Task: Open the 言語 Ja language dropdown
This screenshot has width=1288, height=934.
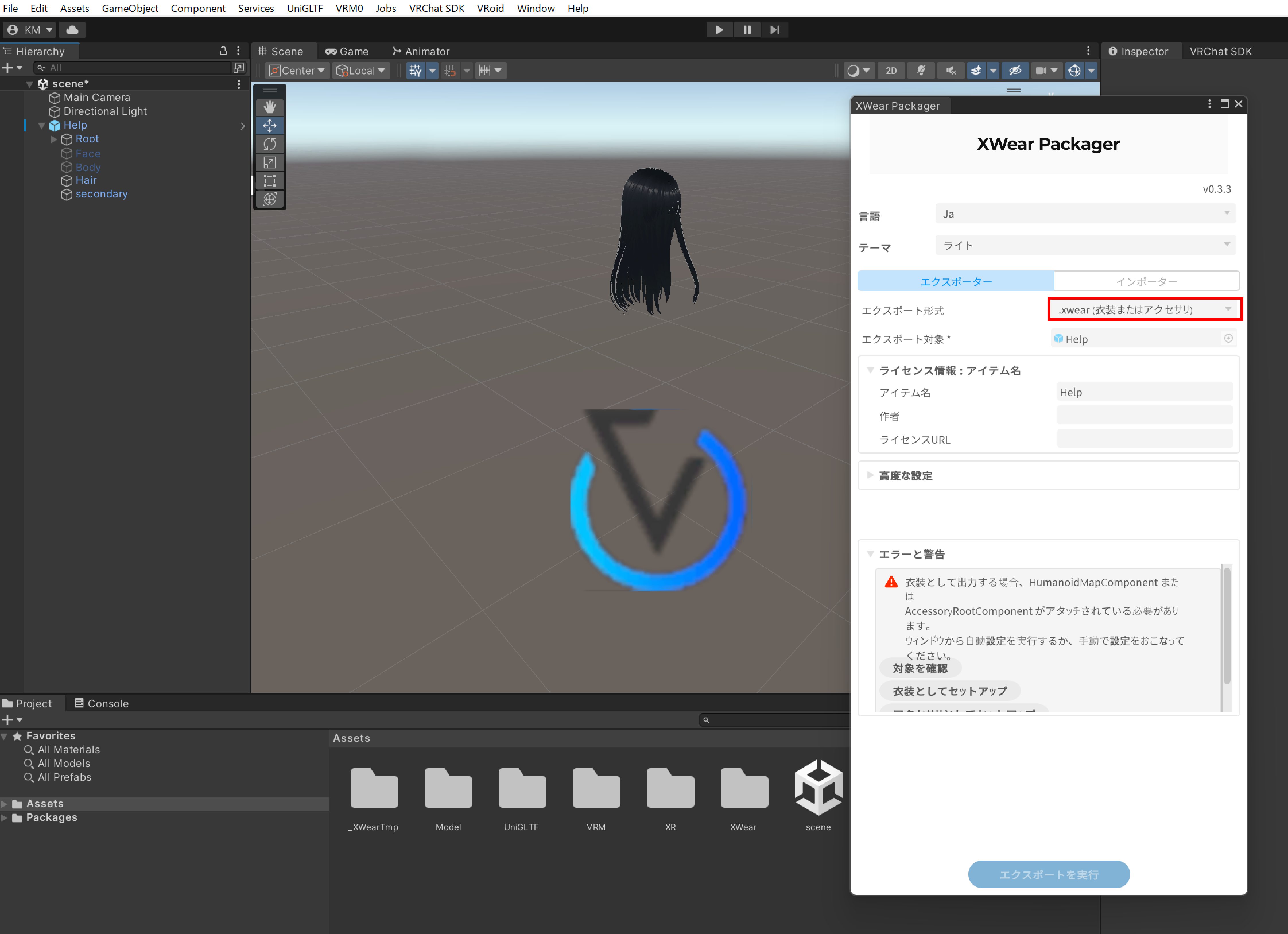Action: [1085, 214]
